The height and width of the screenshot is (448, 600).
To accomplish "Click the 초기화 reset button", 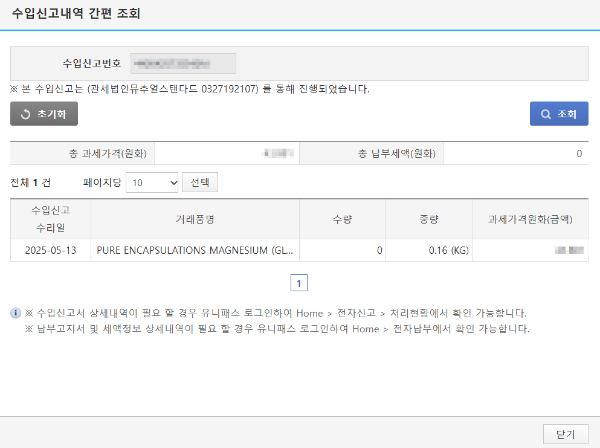I will 44,114.
